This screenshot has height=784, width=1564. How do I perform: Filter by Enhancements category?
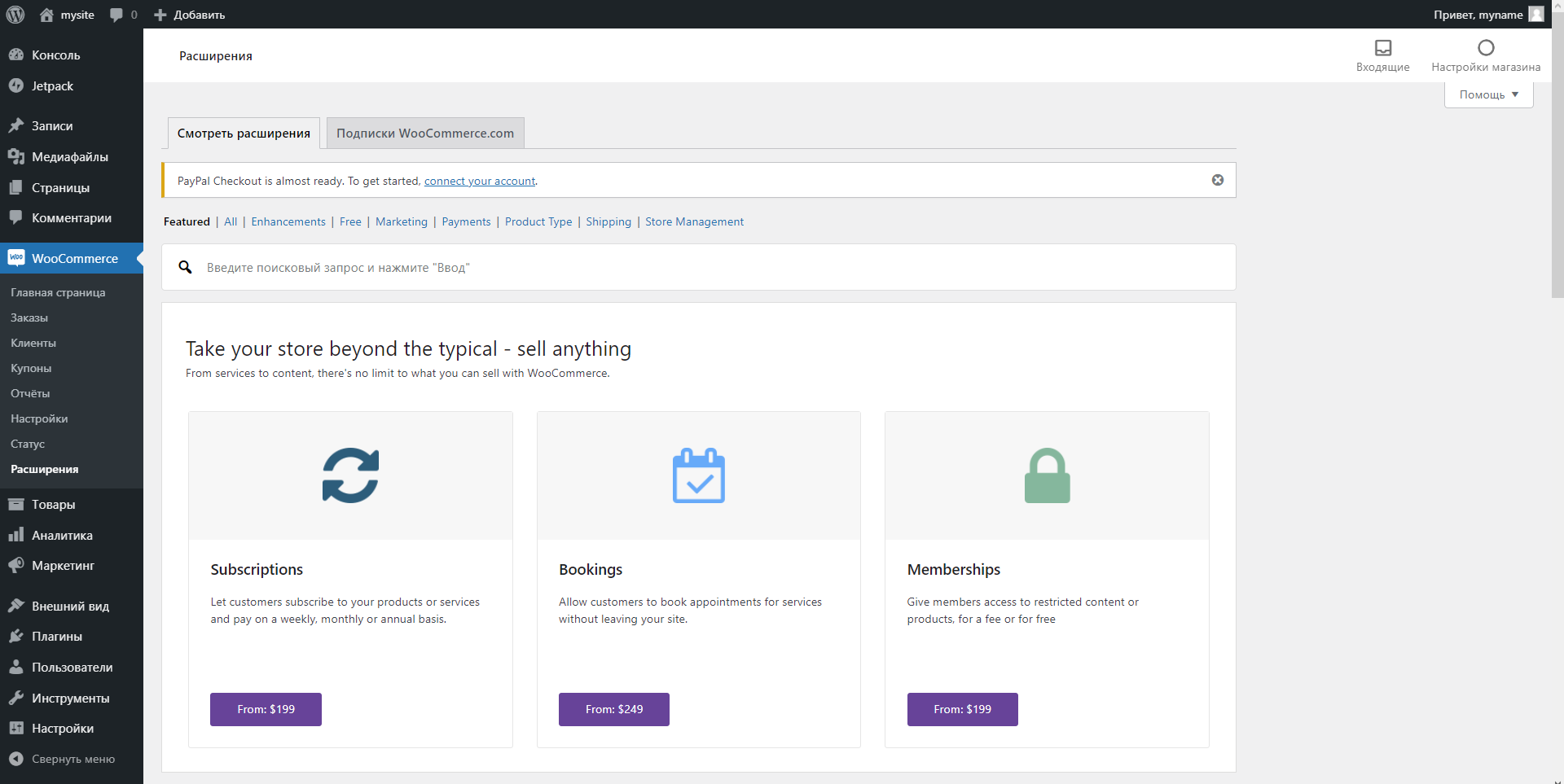(x=288, y=221)
